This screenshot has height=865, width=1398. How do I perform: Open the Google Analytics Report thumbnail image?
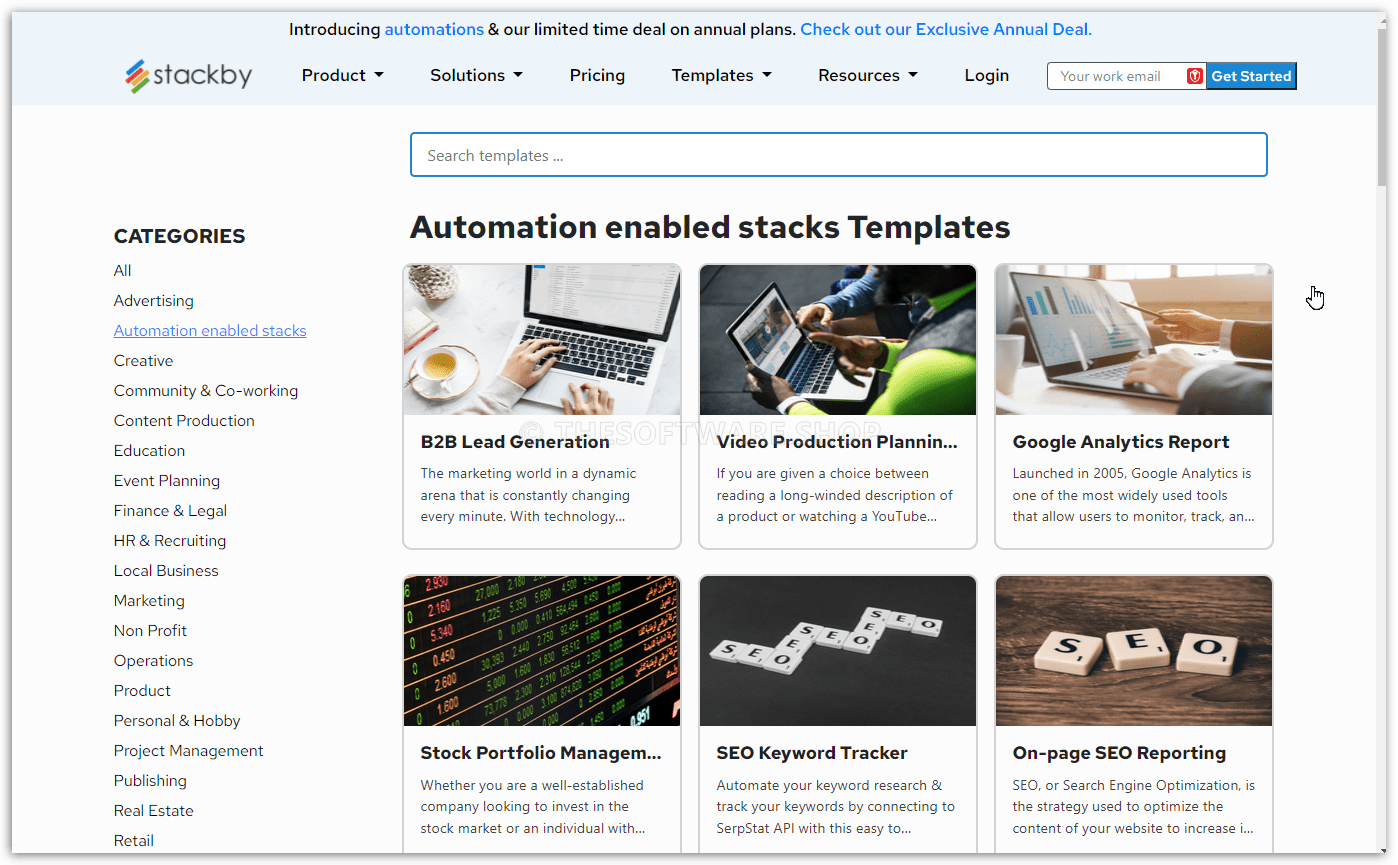1134,340
